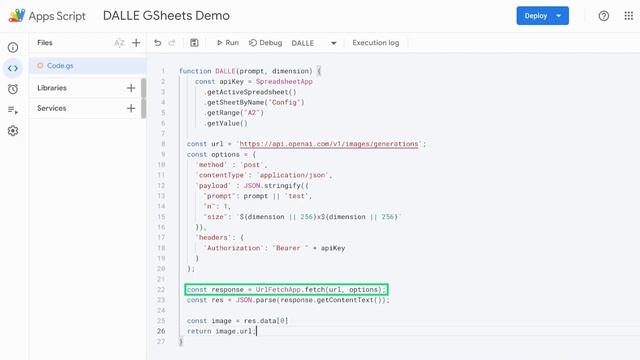Click the UrlFetchApp.fetch line of code
Screen dimensions: 640x360
click(286, 290)
